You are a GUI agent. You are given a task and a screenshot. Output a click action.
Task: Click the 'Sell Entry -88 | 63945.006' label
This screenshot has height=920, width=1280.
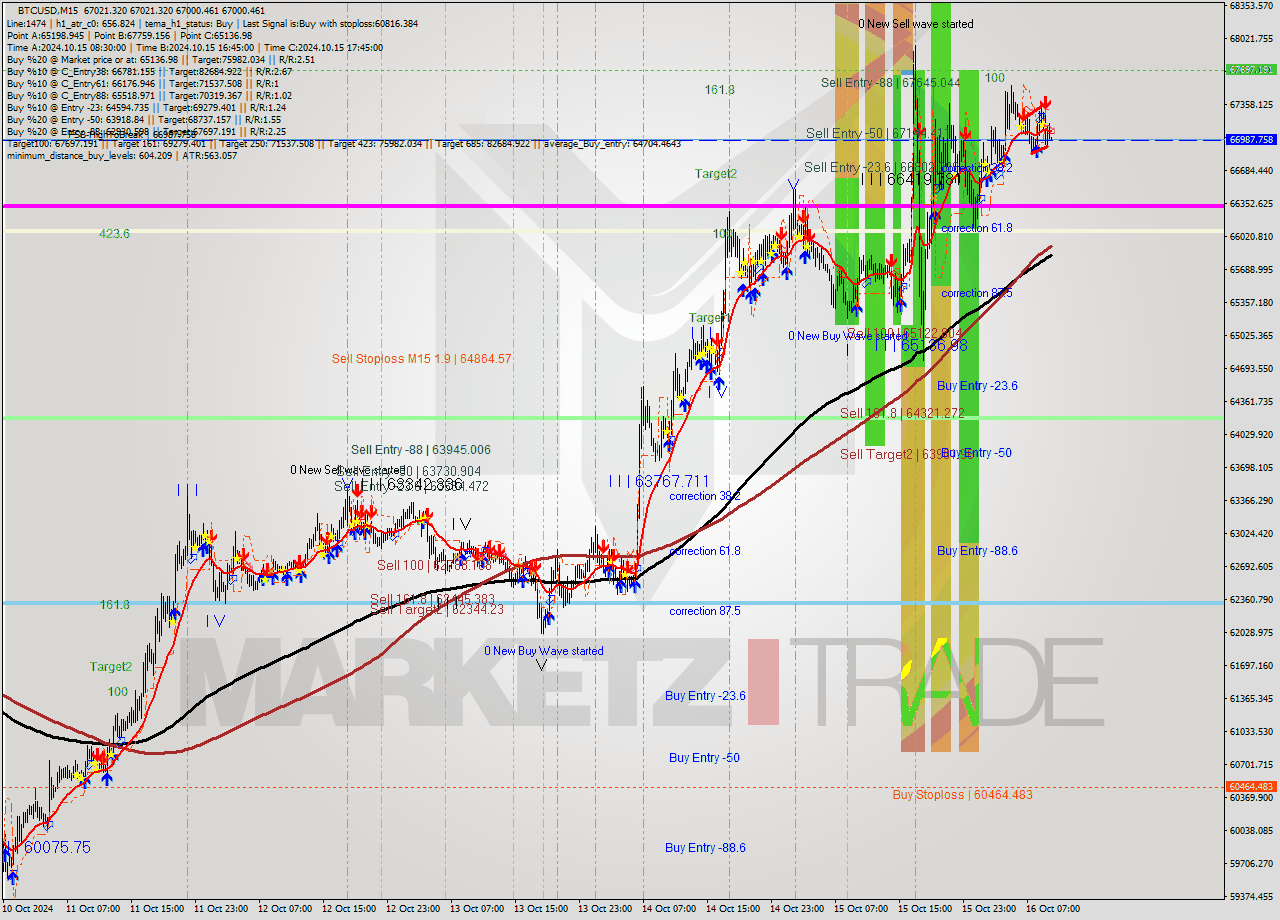[x=421, y=450]
